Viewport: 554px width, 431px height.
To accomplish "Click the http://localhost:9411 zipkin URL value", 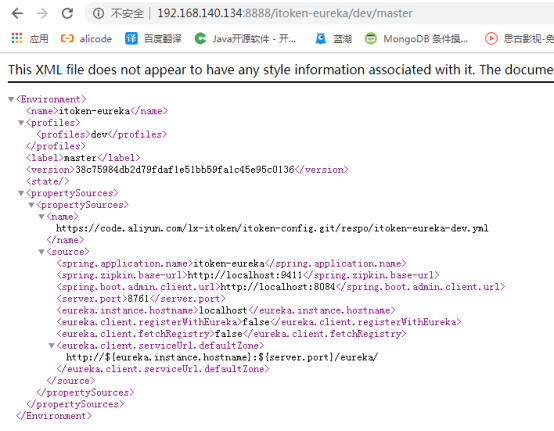I will pyautogui.click(x=245, y=275).
